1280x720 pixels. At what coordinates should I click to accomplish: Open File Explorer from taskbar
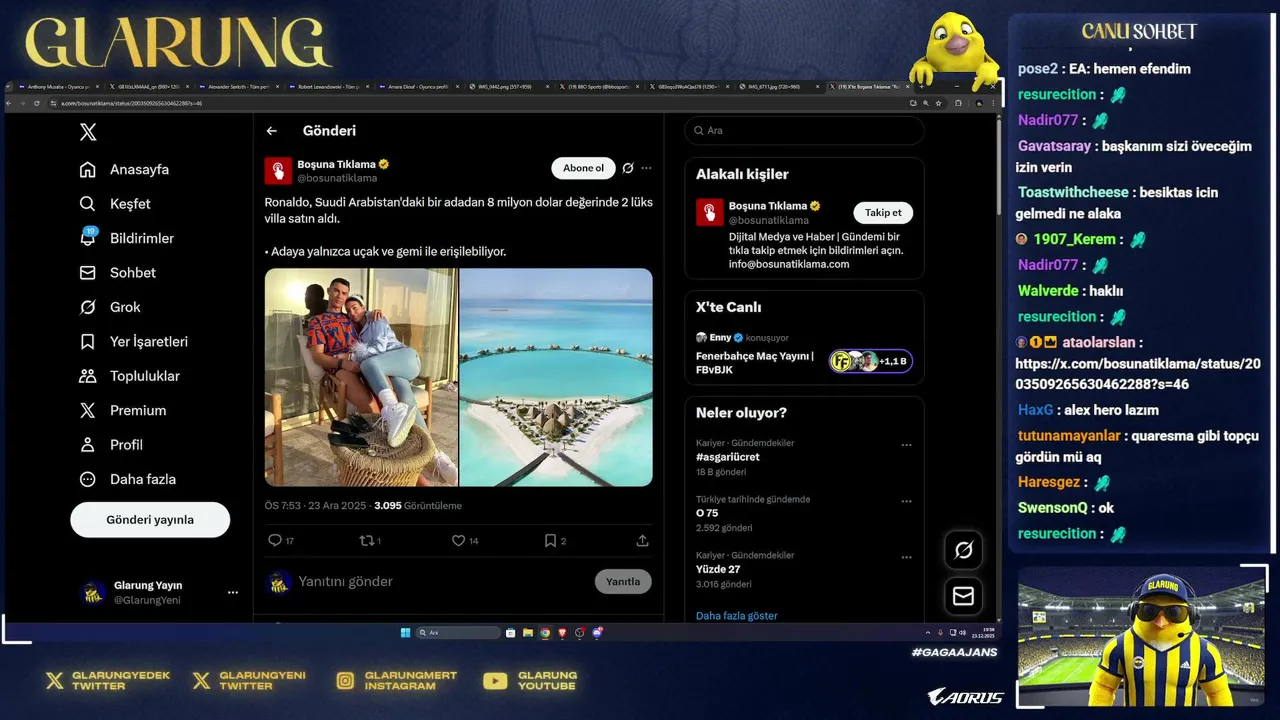coord(528,632)
